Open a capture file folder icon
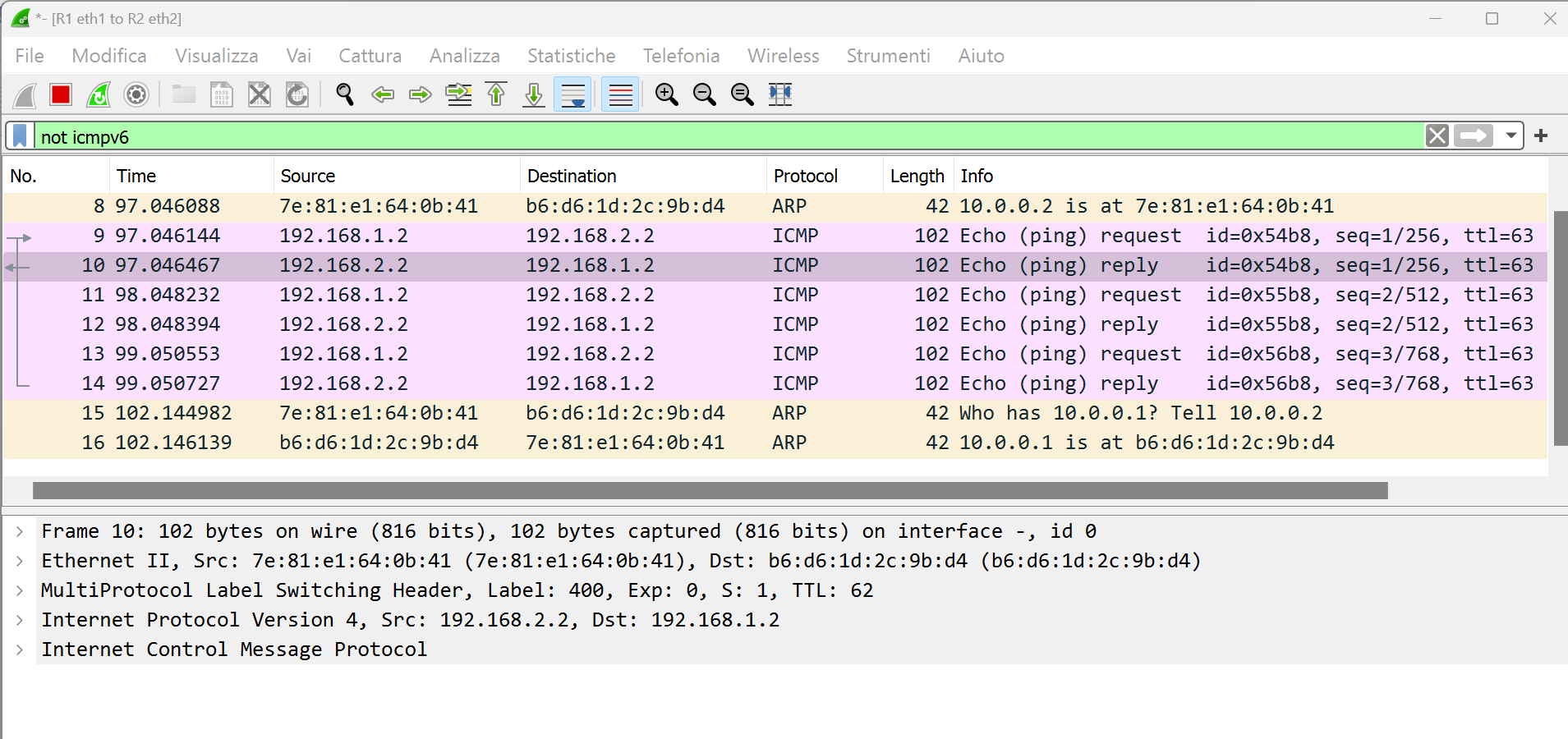 click(x=183, y=94)
